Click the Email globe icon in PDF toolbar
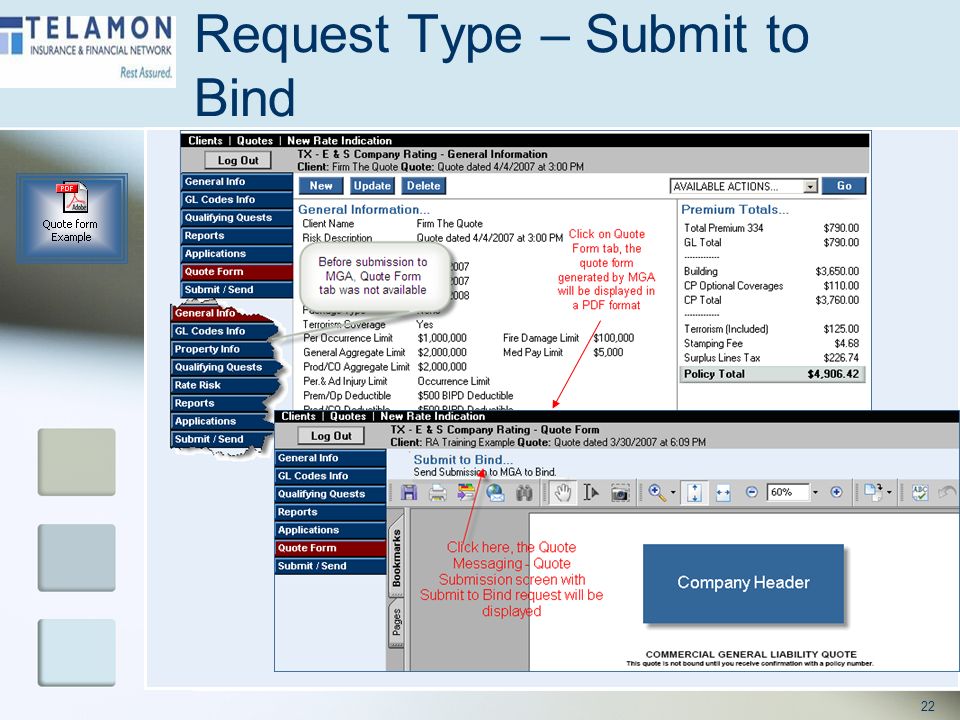This screenshot has height=720, width=960. coord(495,493)
